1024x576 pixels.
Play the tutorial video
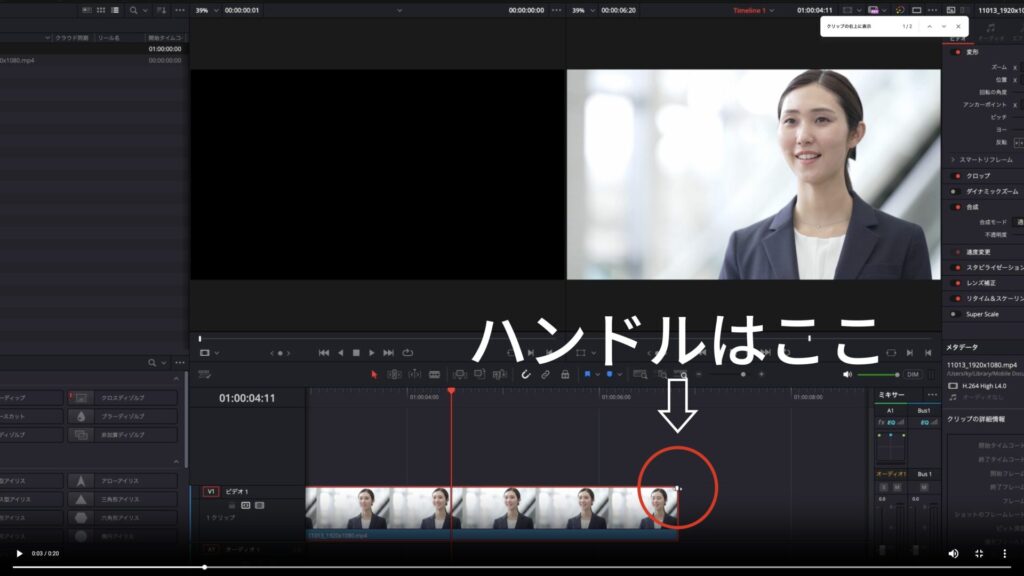[x=19, y=554]
